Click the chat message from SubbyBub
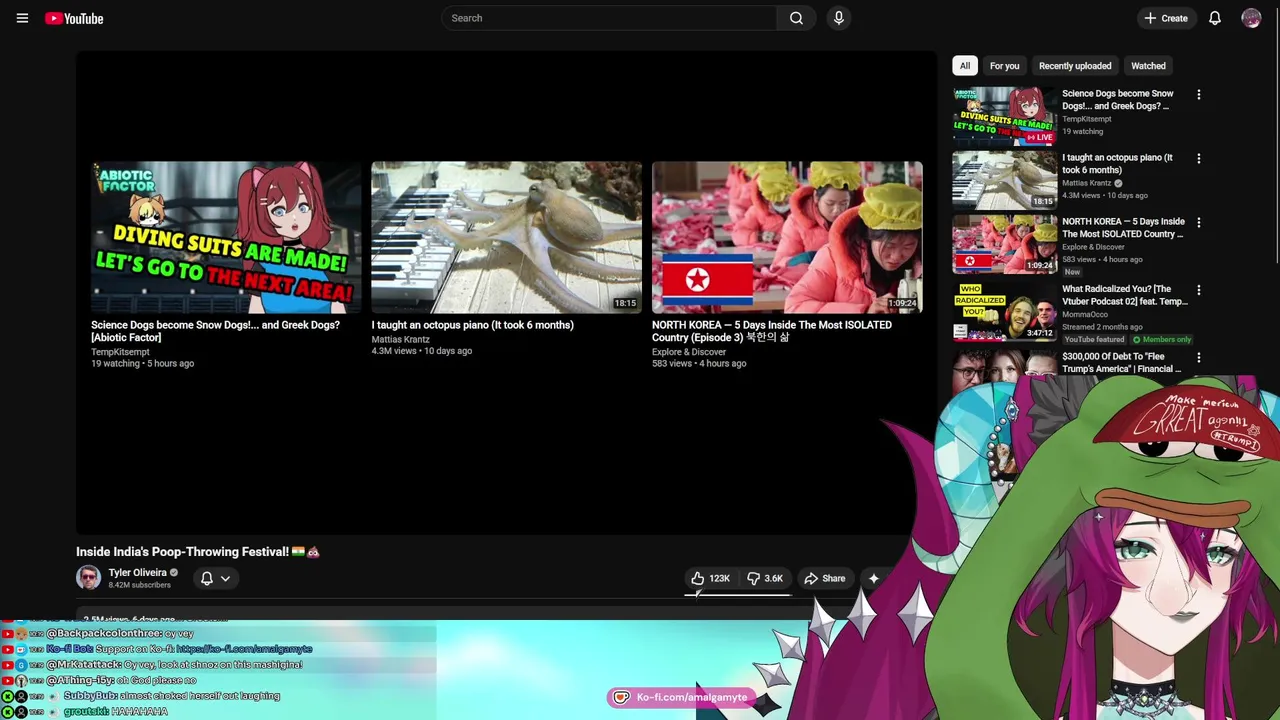 tap(172, 696)
